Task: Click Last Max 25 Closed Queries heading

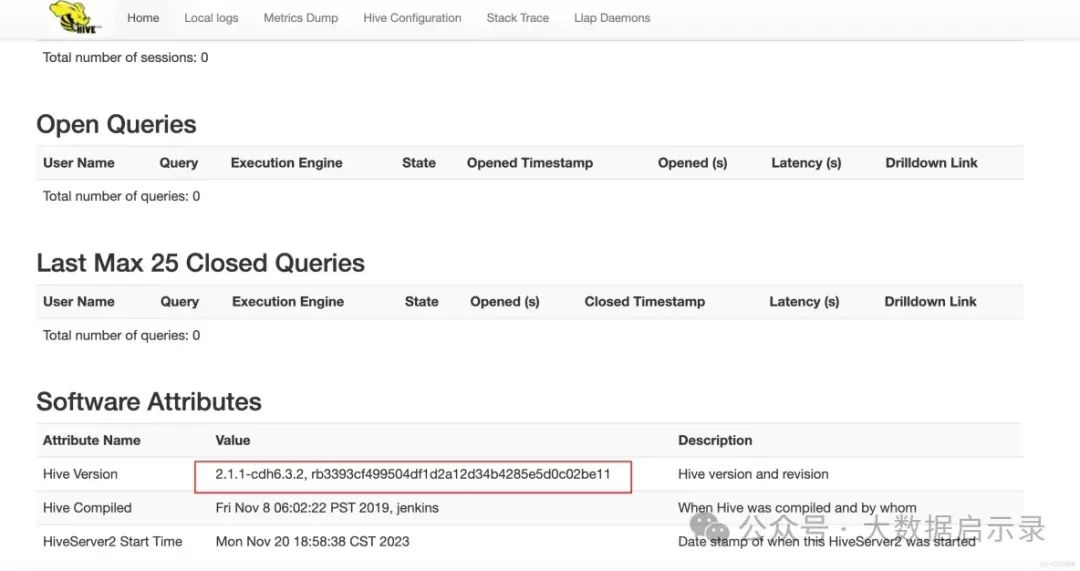Action: (x=200, y=263)
